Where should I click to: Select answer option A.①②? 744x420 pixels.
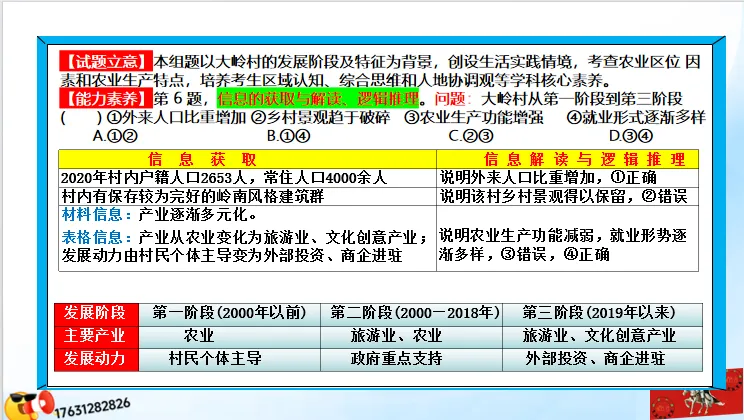(x=115, y=136)
